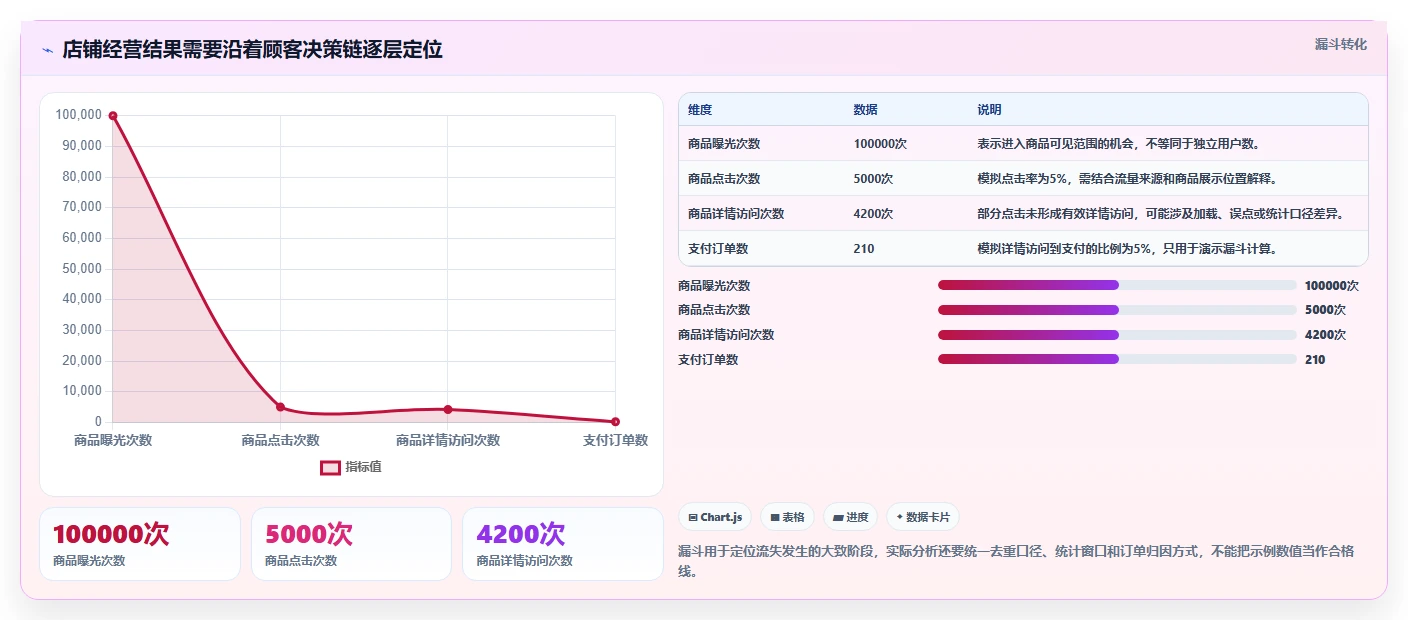Click the 50,000 y-axis label
Image resolution: width=1408 pixels, height=620 pixels.
(82, 268)
